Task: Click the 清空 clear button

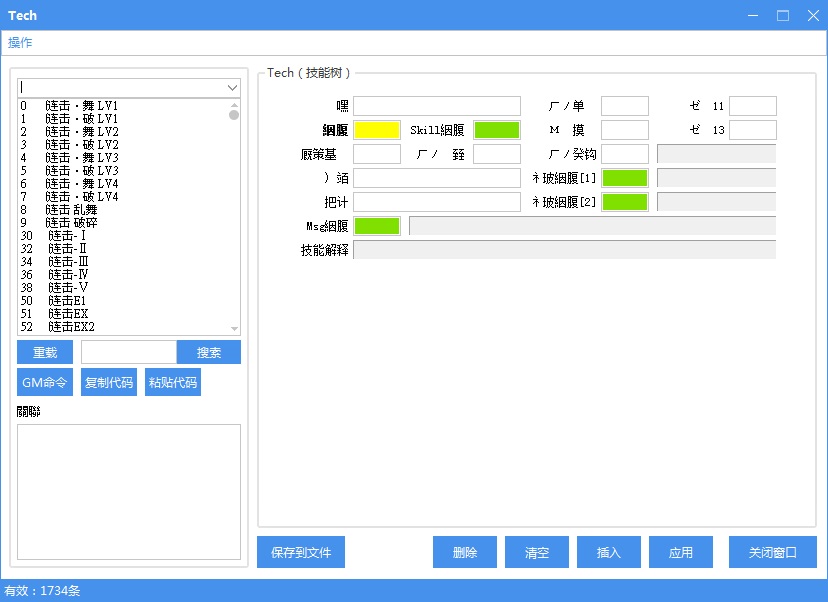Action: (x=537, y=552)
